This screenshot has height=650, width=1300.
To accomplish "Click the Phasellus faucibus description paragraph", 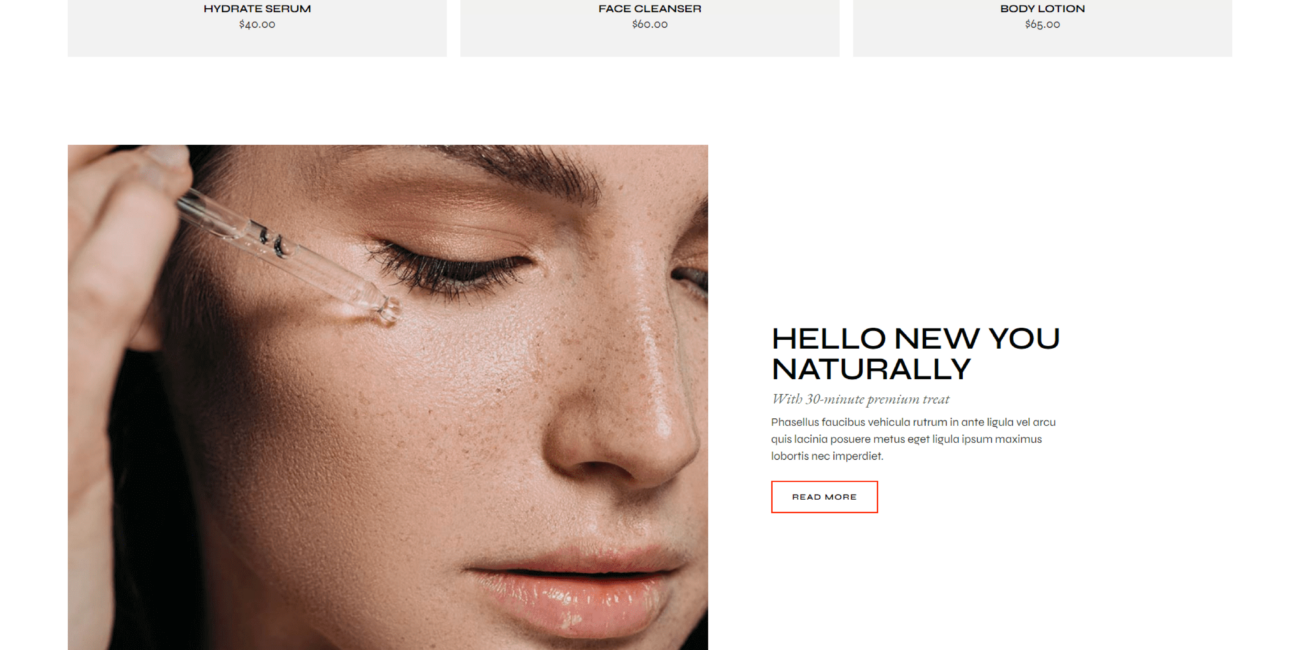I will [x=913, y=439].
